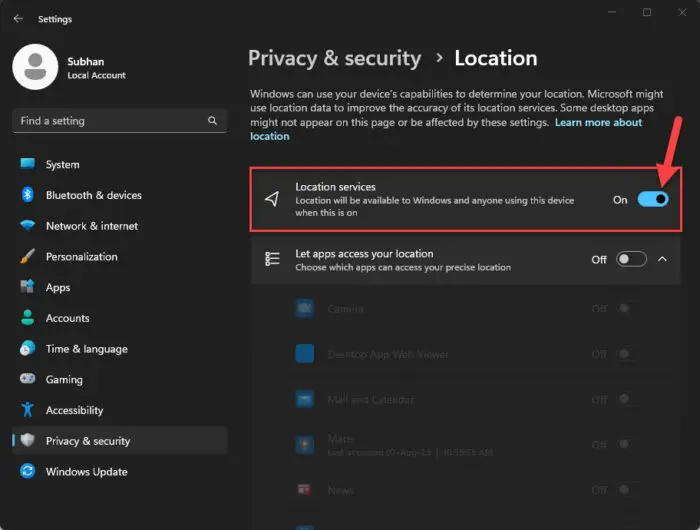The width and height of the screenshot is (700, 530).
Task: Close the Settings window
Action: coord(682,12)
